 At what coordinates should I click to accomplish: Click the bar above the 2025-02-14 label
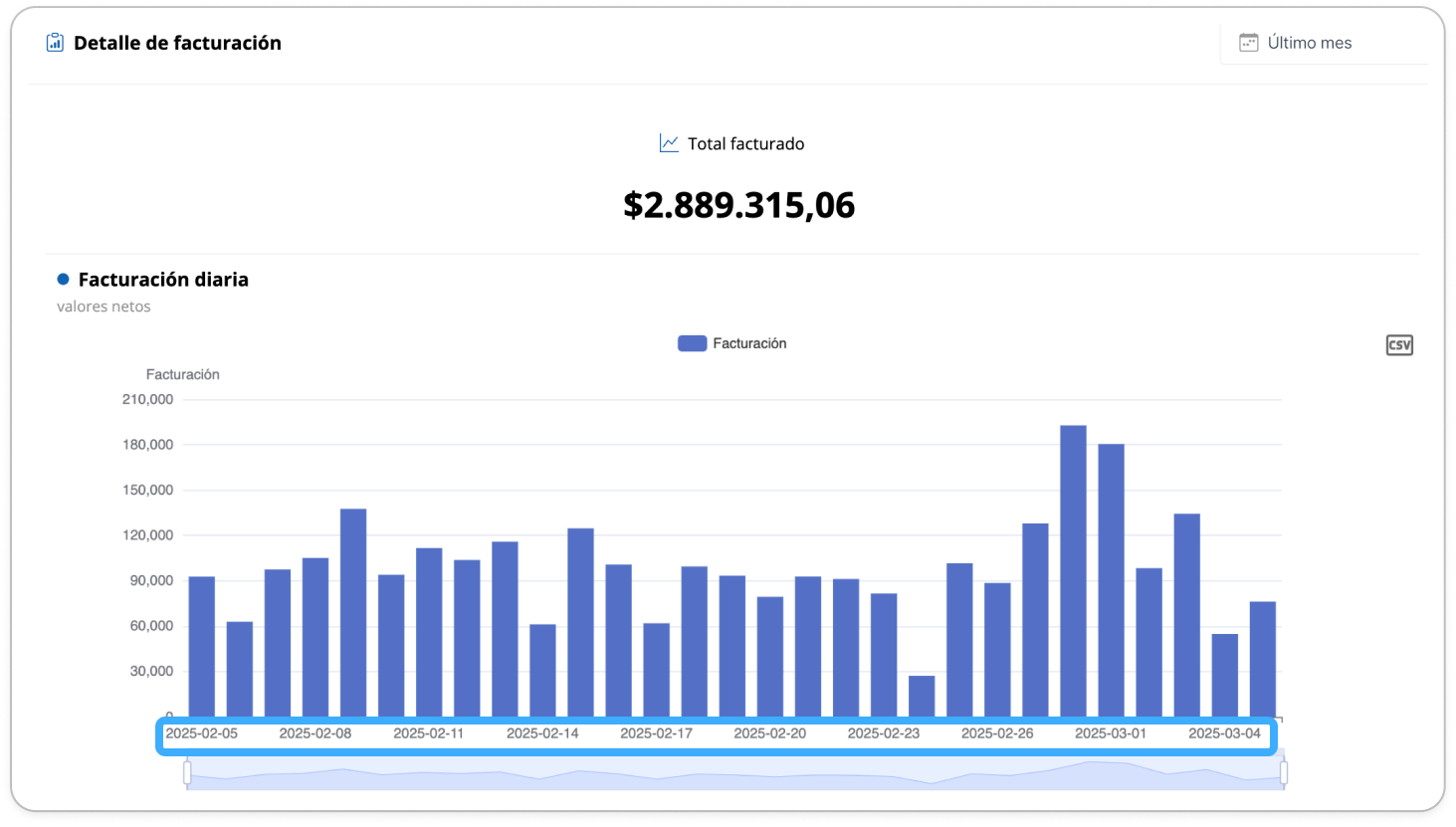[x=542, y=671]
